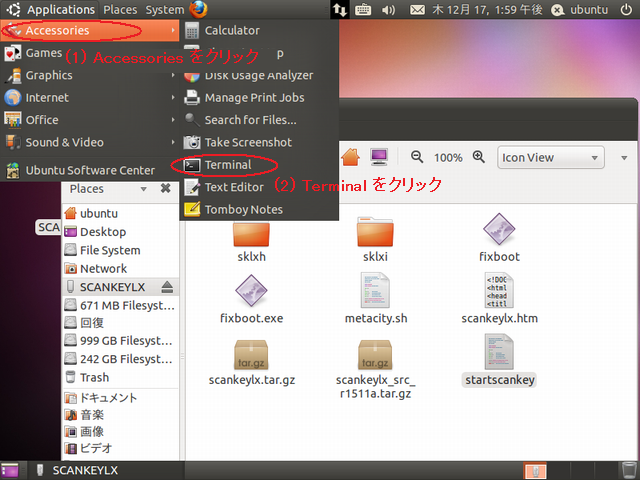Open File System in sidebar

click(x=120, y=250)
